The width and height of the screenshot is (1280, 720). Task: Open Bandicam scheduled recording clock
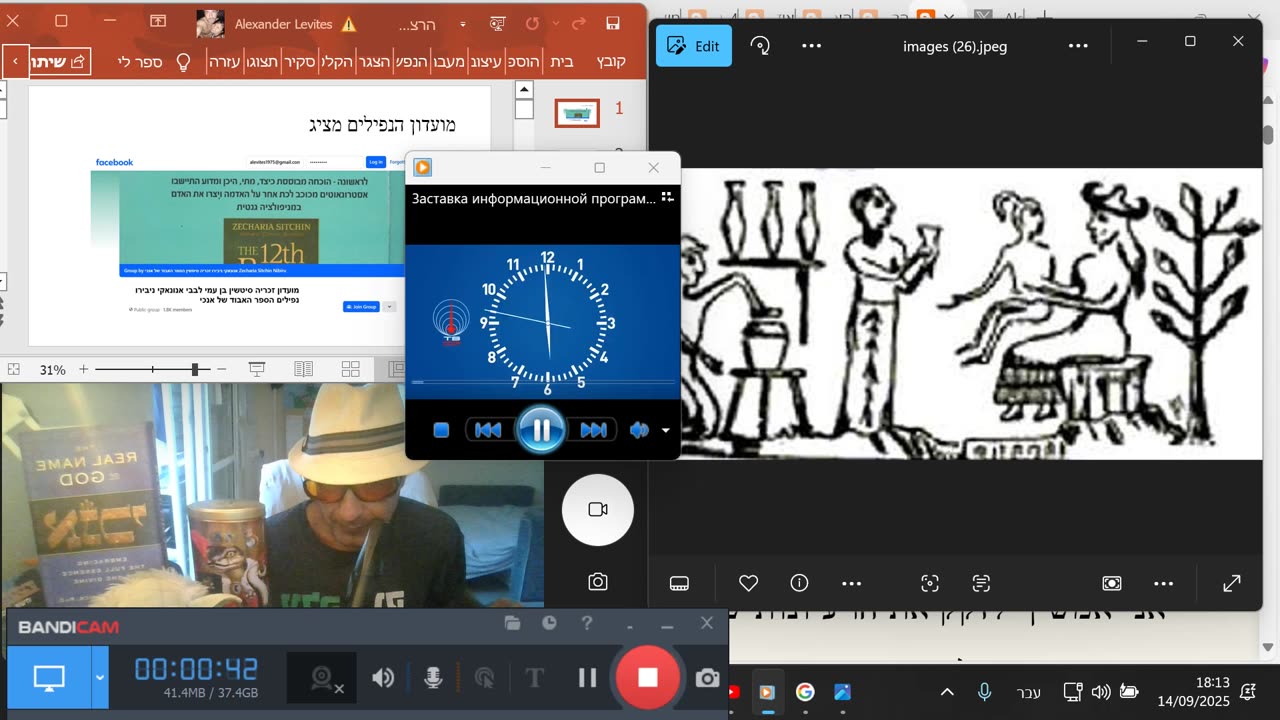(x=549, y=623)
